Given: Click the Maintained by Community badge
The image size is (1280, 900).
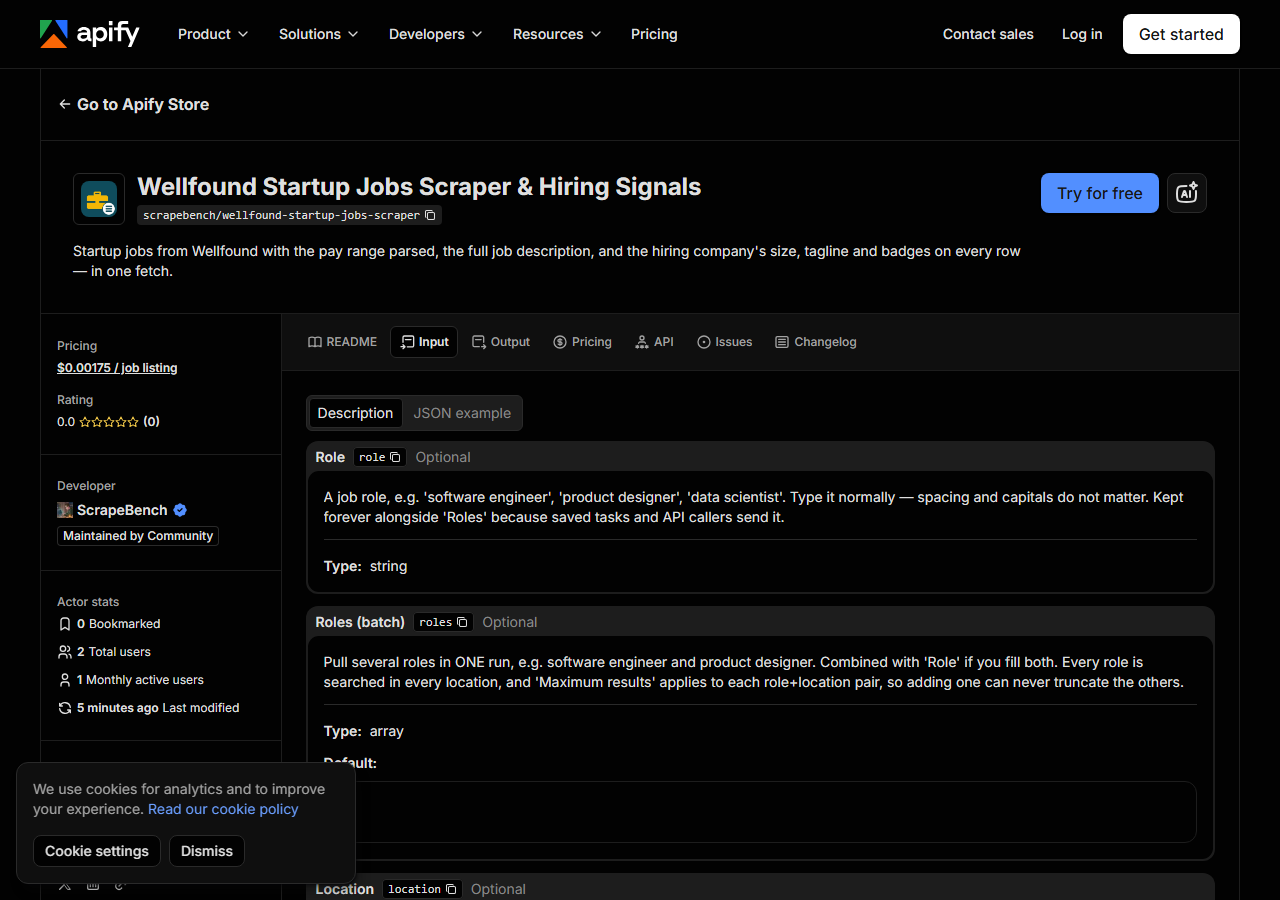Looking at the screenshot, I should 138,536.
